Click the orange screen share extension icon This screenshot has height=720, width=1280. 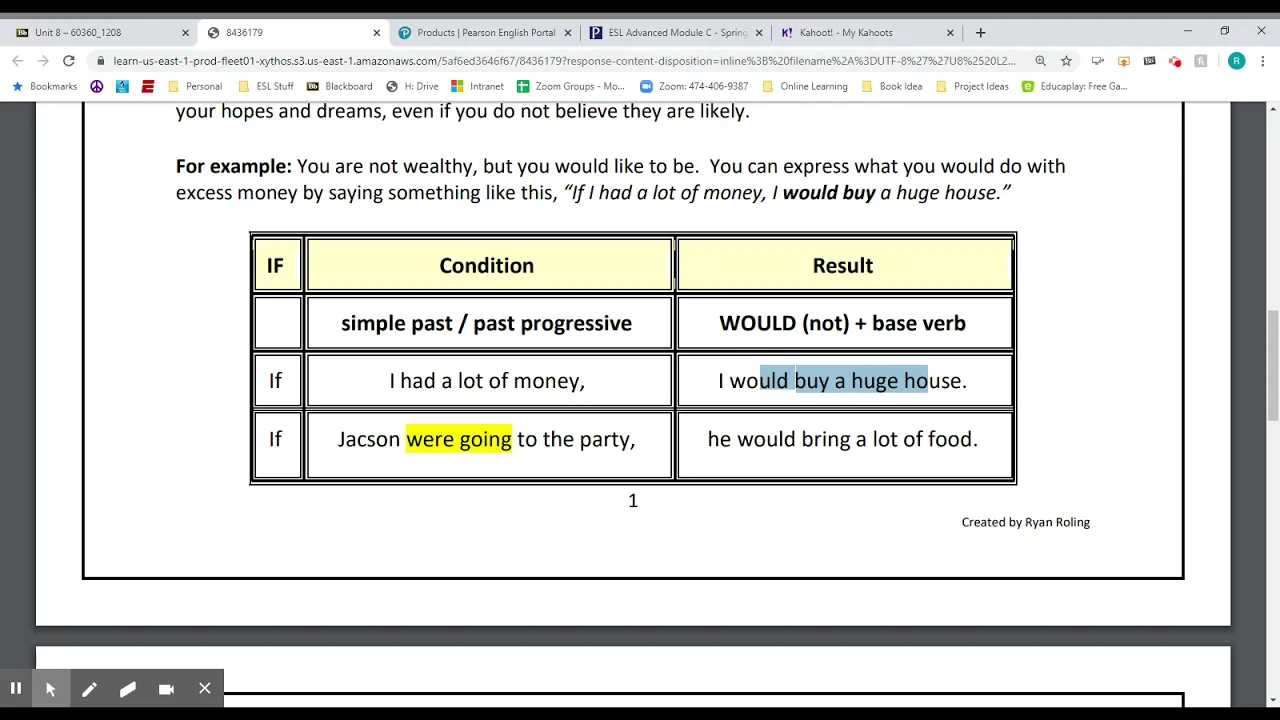[1124, 61]
